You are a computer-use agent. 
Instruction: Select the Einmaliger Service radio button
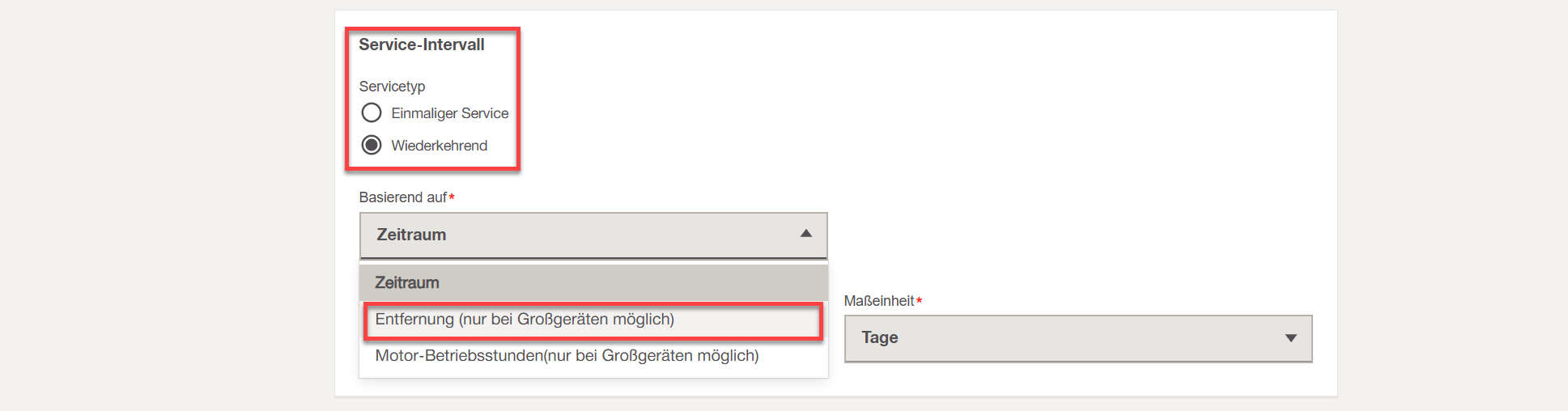point(372,112)
